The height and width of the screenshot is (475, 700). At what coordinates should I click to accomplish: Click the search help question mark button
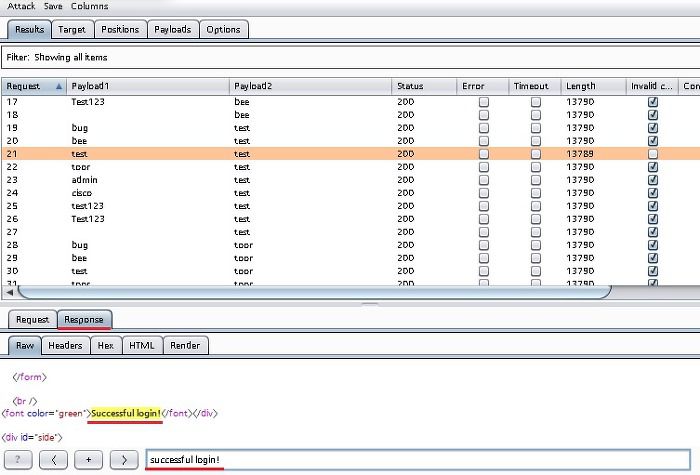18,460
